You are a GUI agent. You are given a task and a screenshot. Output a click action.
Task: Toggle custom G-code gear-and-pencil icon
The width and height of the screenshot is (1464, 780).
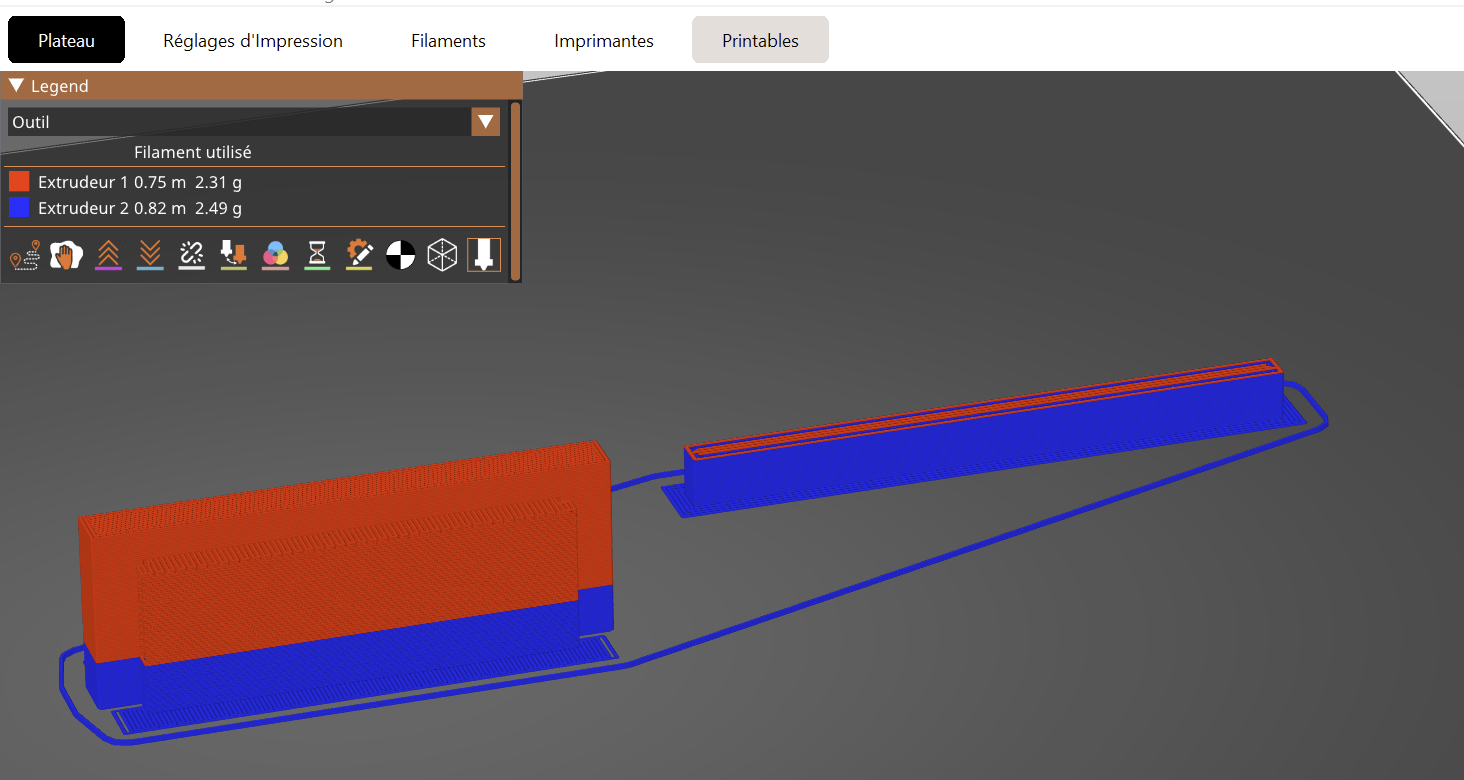click(360, 255)
